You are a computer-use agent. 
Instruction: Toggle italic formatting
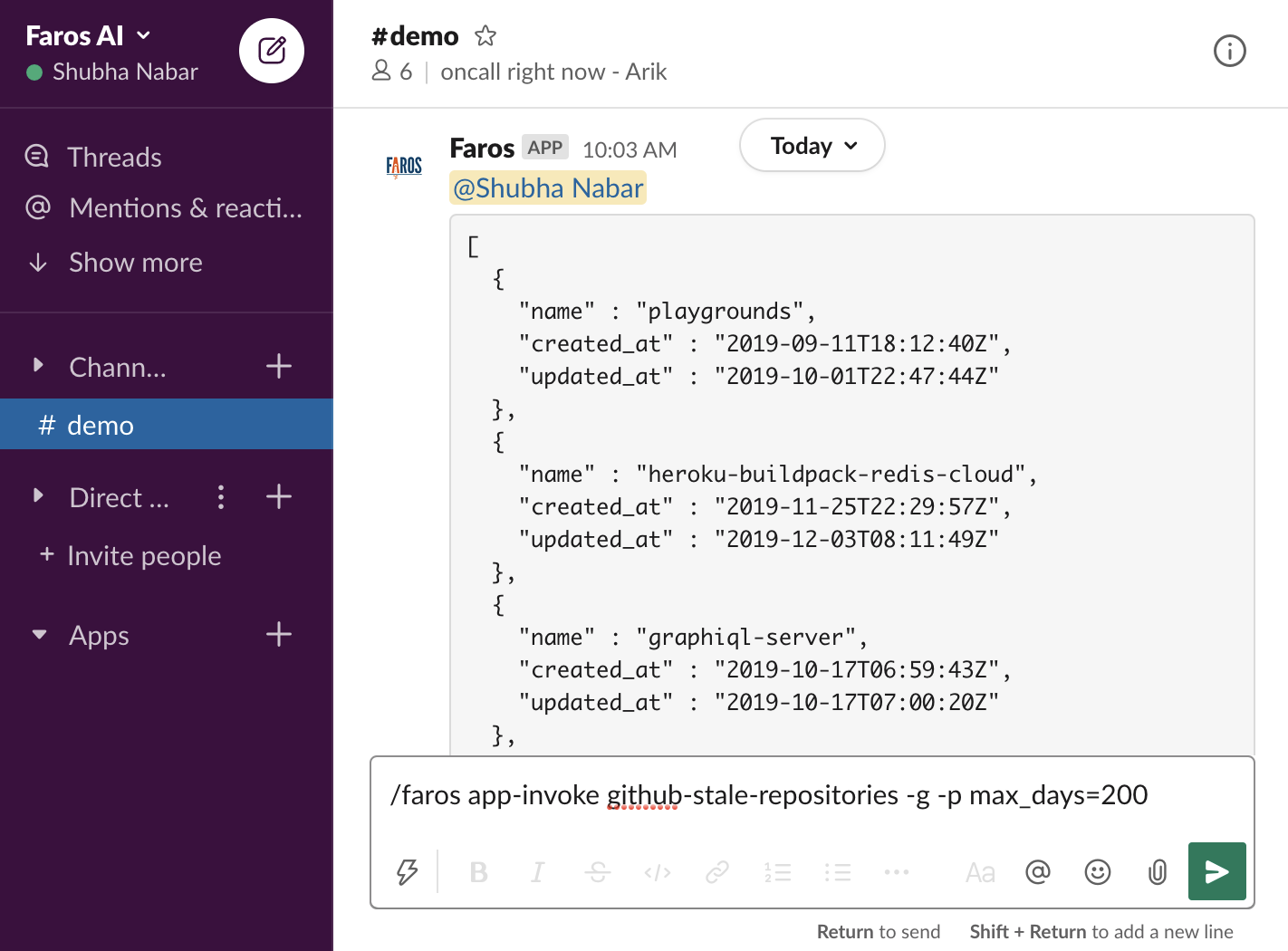538,872
